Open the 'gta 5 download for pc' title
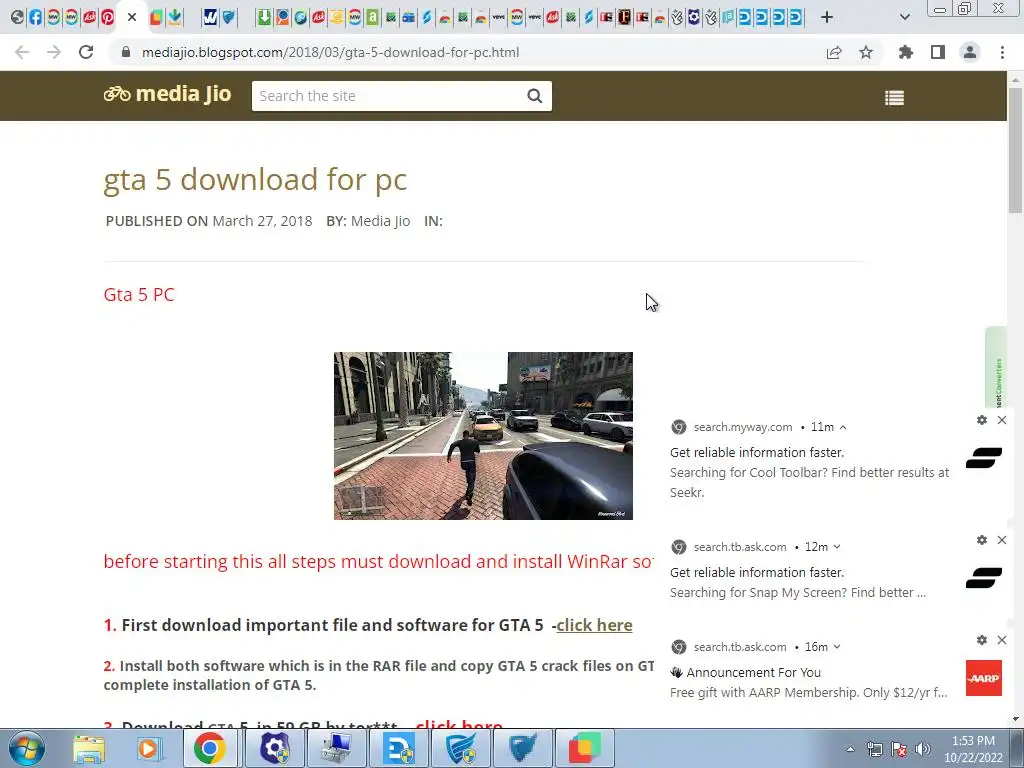The image size is (1024, 768). click(x=255, y=180)
